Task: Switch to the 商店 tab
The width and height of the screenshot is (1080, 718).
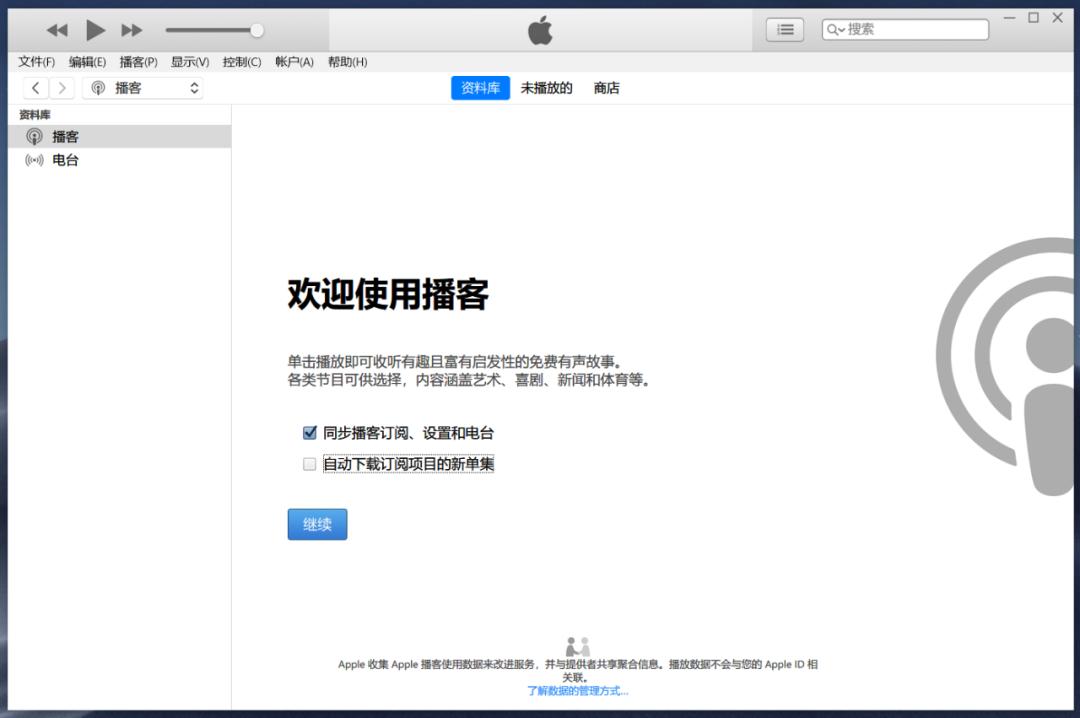Action: point(606,88)
